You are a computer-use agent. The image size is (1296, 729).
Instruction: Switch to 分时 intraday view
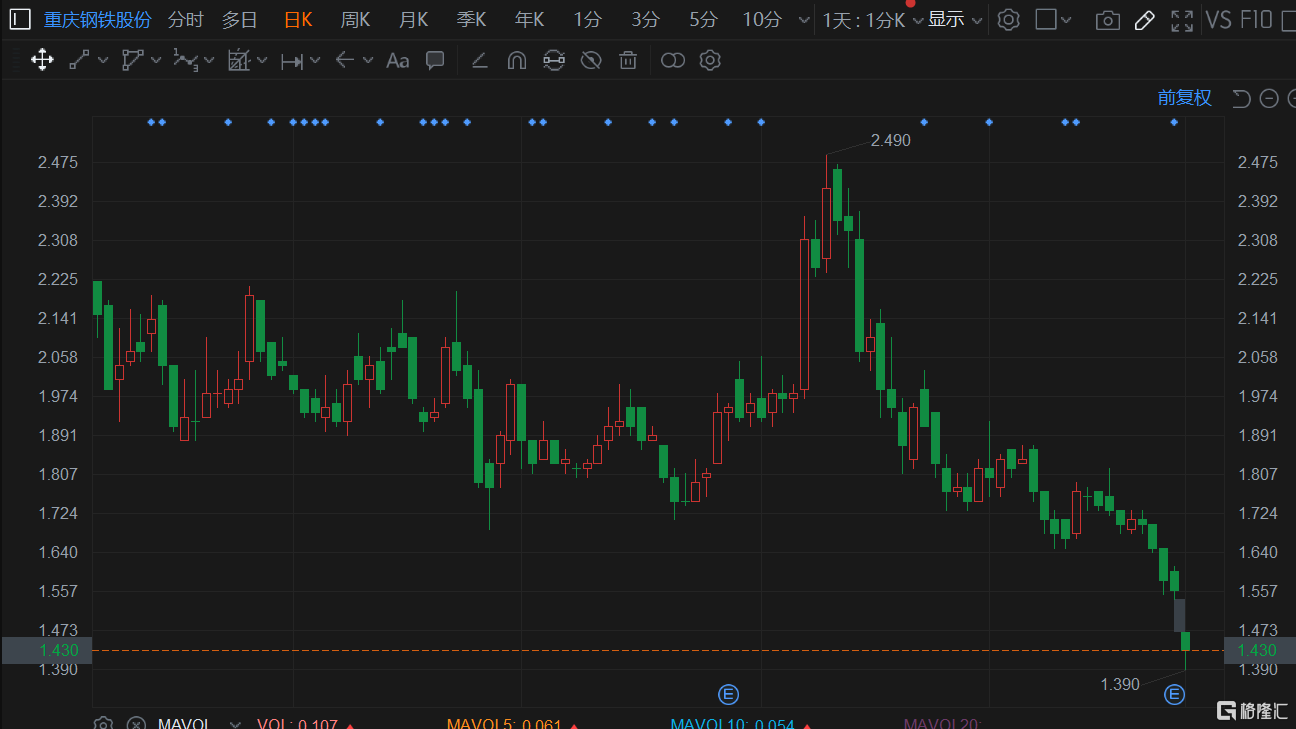(185, 20)
